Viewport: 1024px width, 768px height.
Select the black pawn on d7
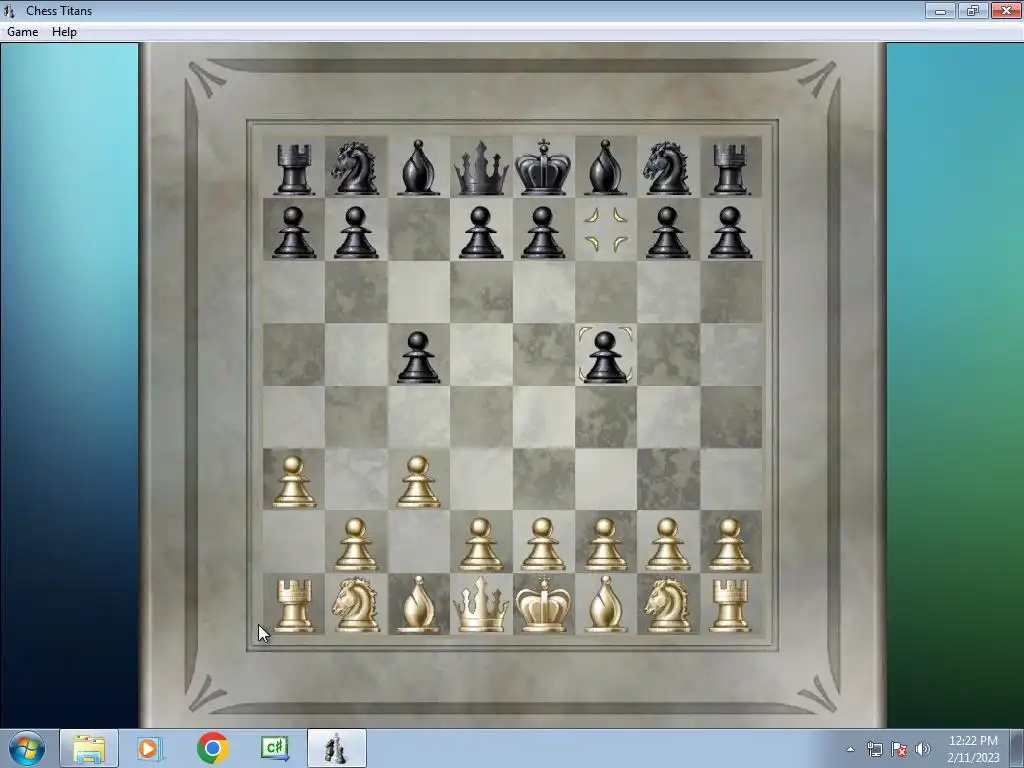(481, 232)
